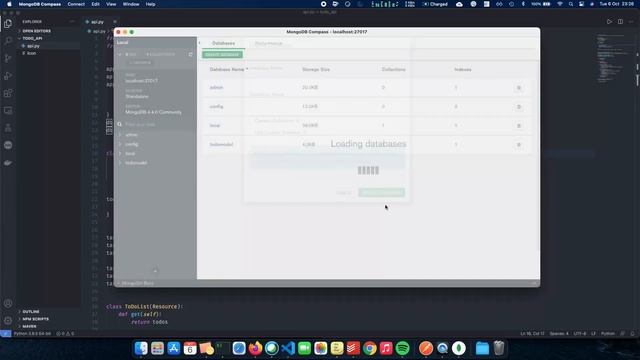This screenshot has height=360, width=640.
Task: Open the VS Code Search icon
Action: [8, 41]
